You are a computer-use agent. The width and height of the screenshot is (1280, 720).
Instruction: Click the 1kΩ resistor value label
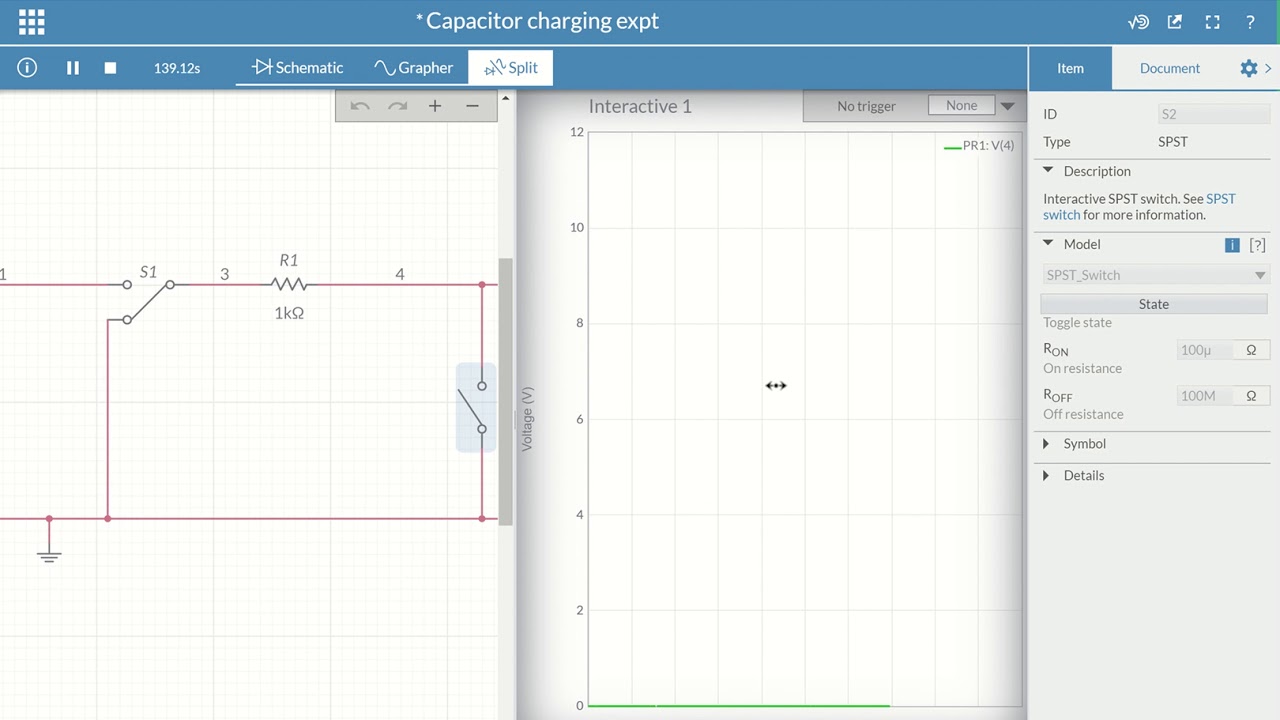pos(289,313)
